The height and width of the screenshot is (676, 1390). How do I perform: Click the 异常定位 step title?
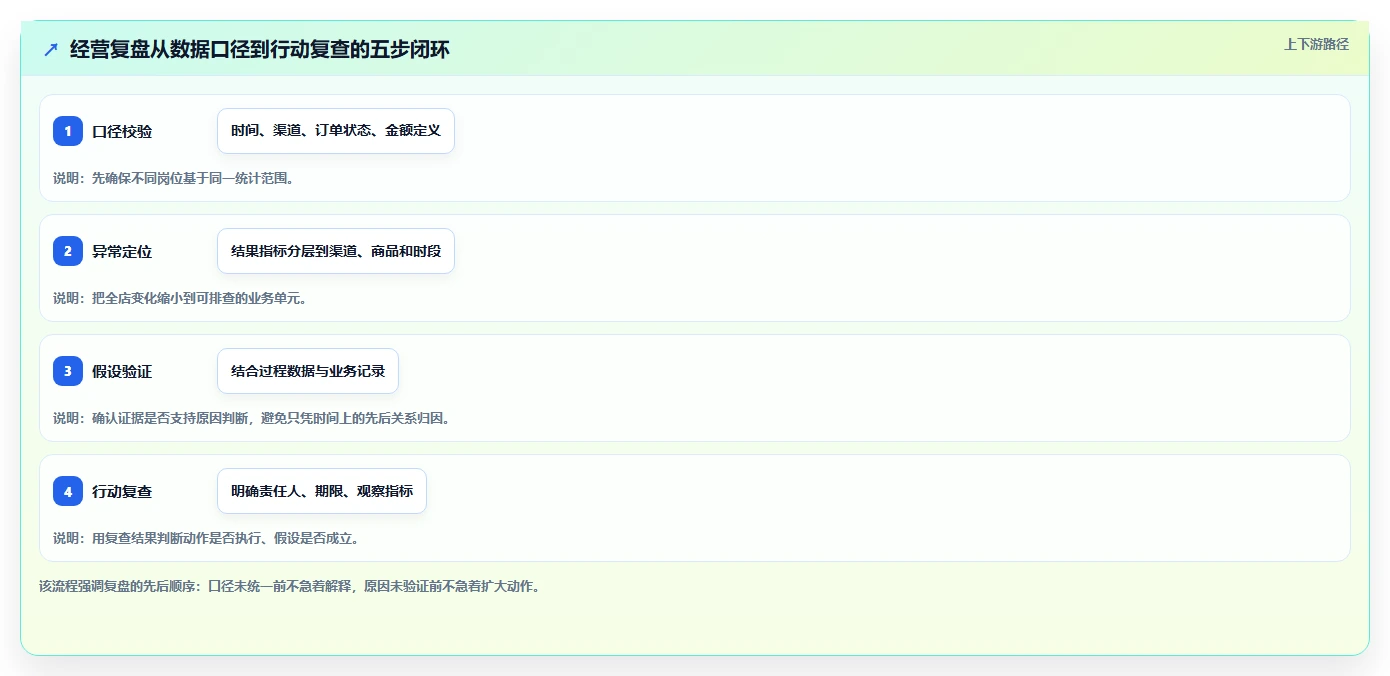pyautogui.click(x=122, y=251)
